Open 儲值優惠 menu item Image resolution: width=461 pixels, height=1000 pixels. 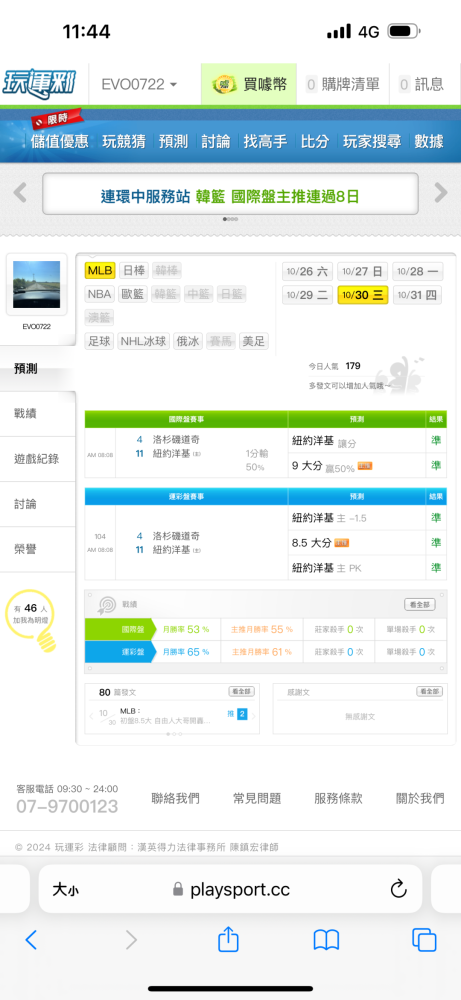click(x=60, y=141)
